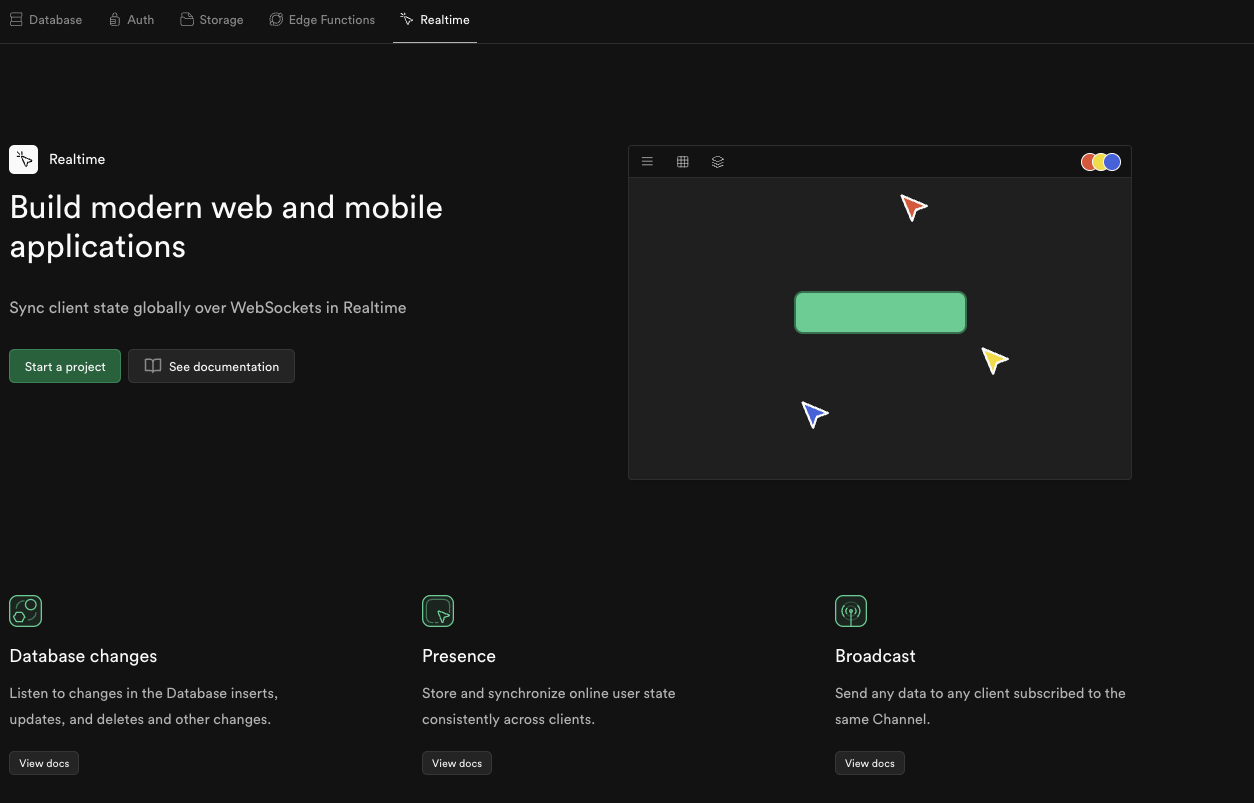
Task: Click the Presence heading
Action: pos(459,656)
